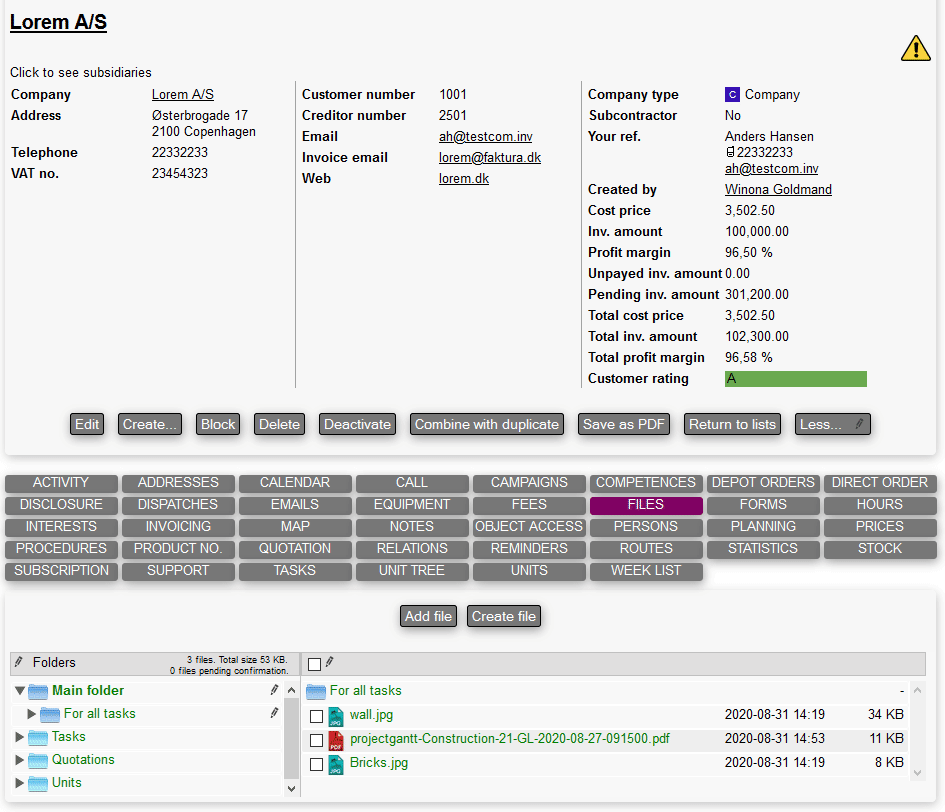Click the pencil icon in file list header
Viewport: 945px width, 812px height.
pos(329,662)
